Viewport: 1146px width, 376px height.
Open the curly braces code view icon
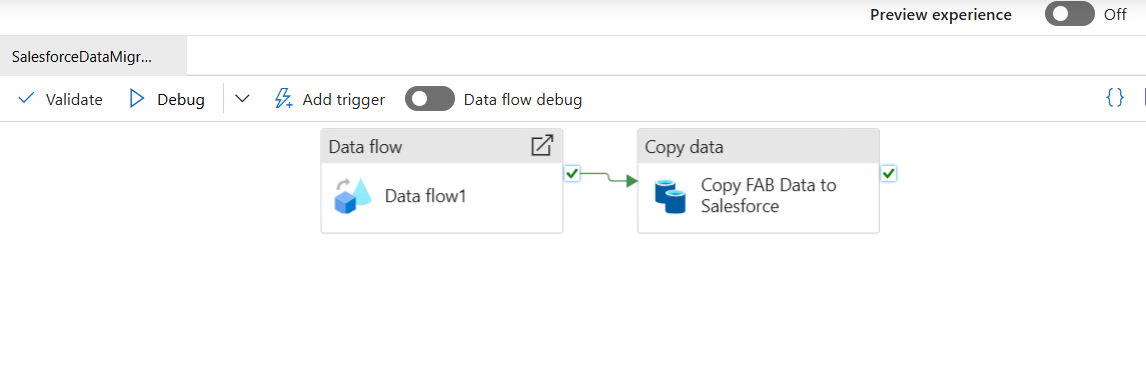point(1115,97)
